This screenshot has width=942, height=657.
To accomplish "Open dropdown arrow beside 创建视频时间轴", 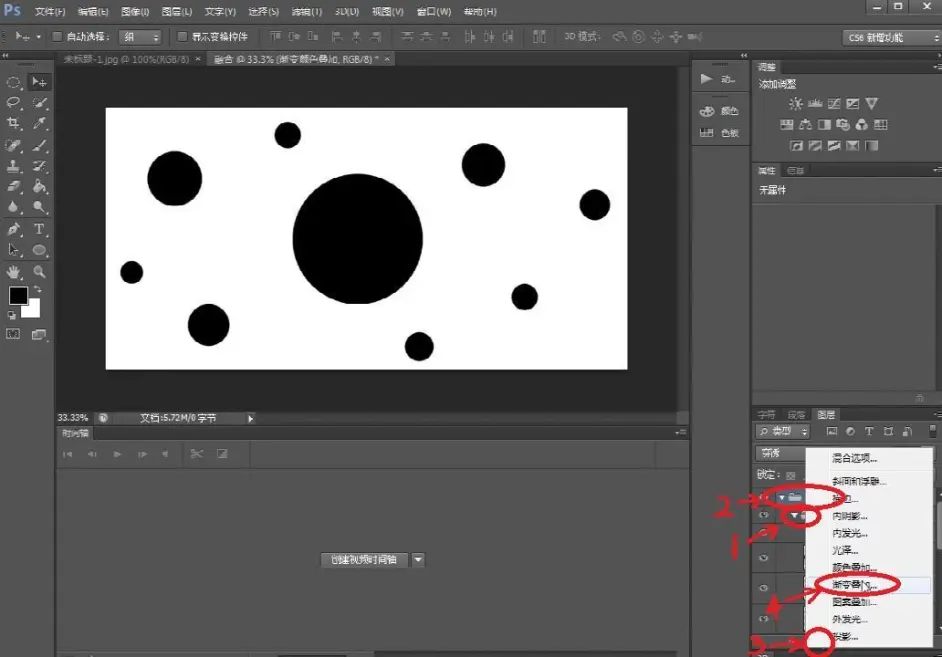I will (x=418, y=560).
